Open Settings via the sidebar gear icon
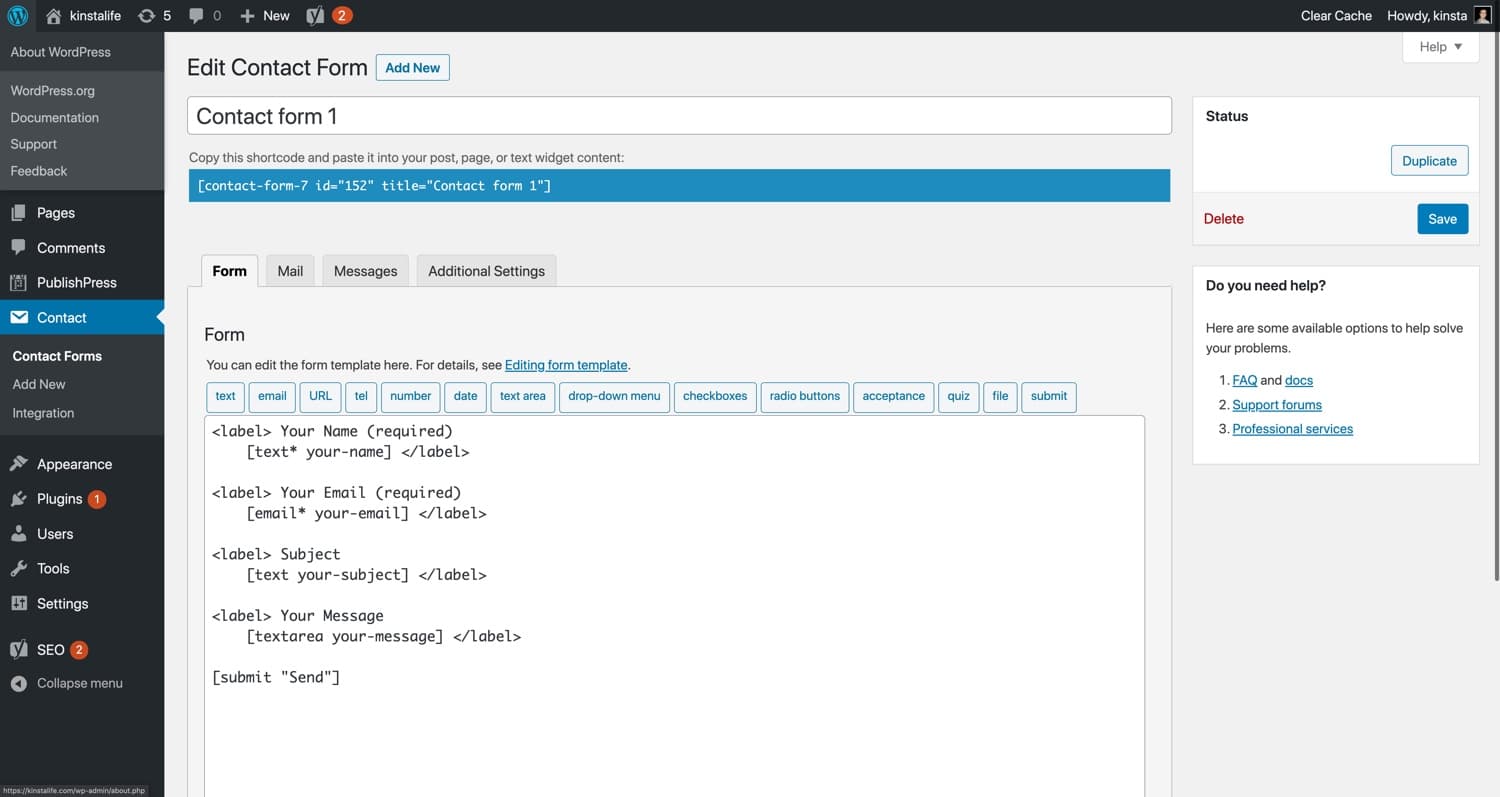1500x797 pixels. [x=20, y=603]
